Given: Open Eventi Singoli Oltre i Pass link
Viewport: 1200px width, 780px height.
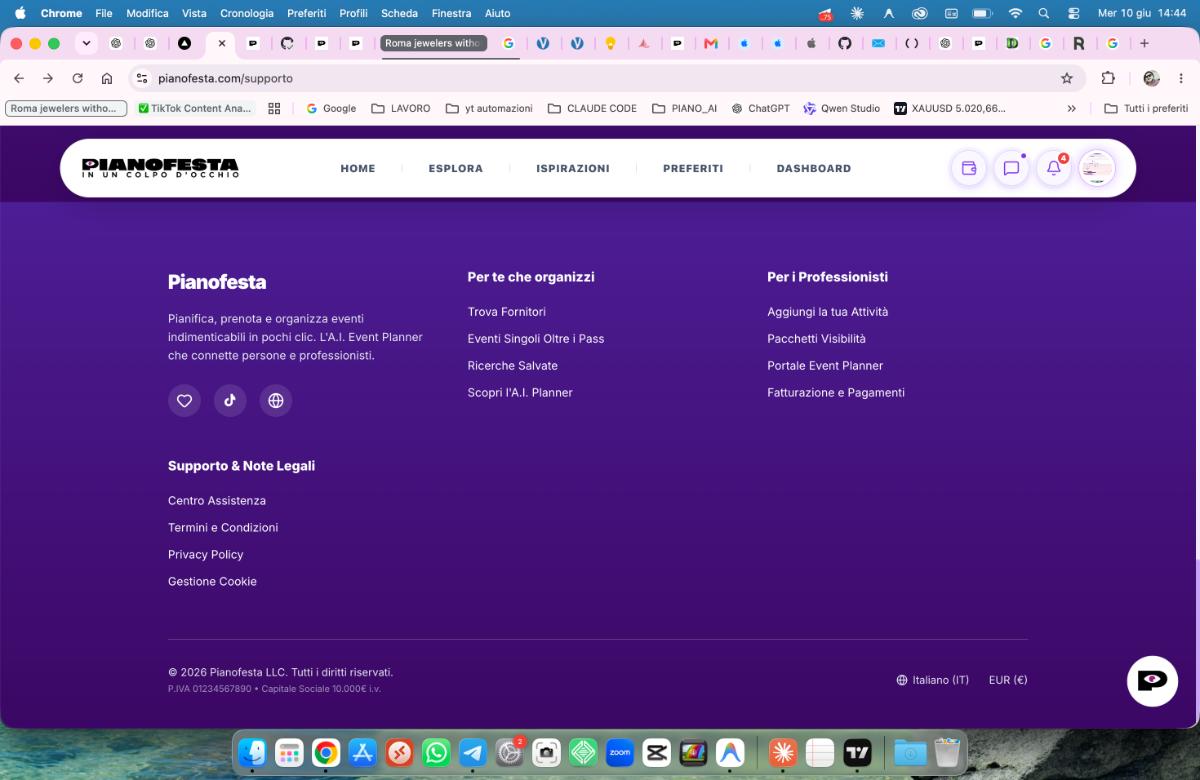Looking at the screenshot, I should 536,339.
